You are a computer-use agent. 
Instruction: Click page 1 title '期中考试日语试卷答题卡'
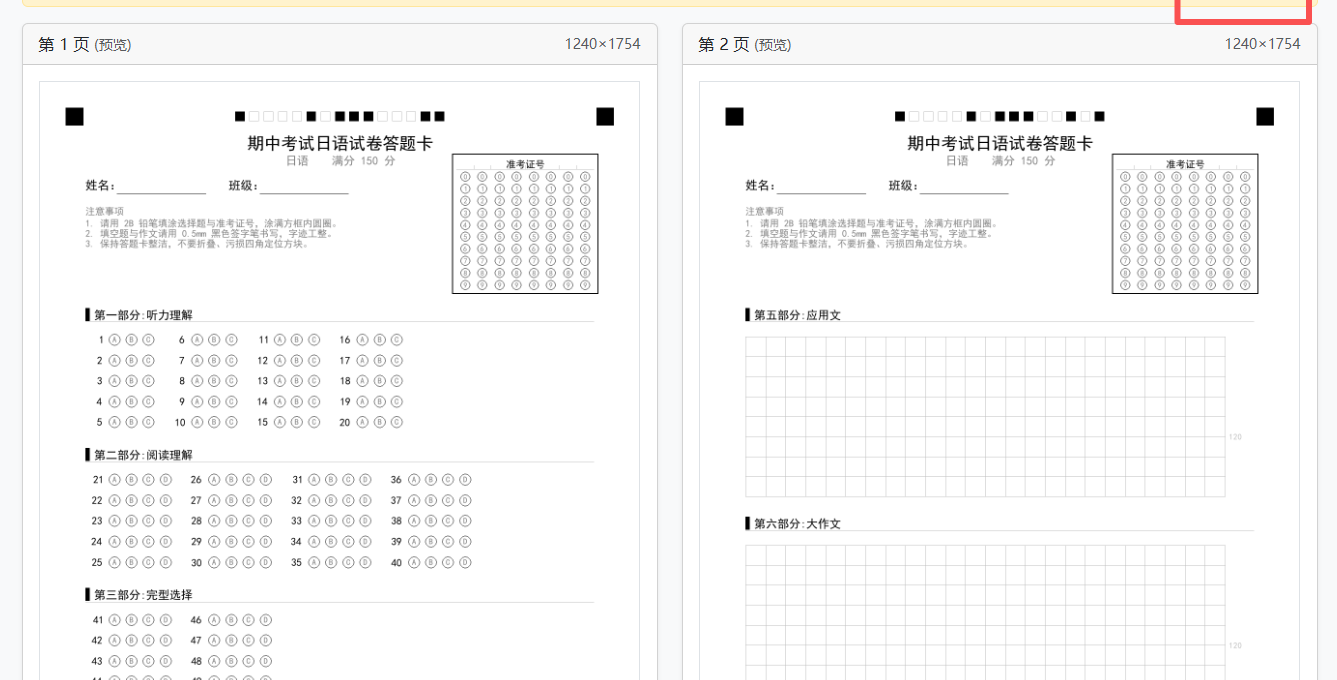click(340, 143)
